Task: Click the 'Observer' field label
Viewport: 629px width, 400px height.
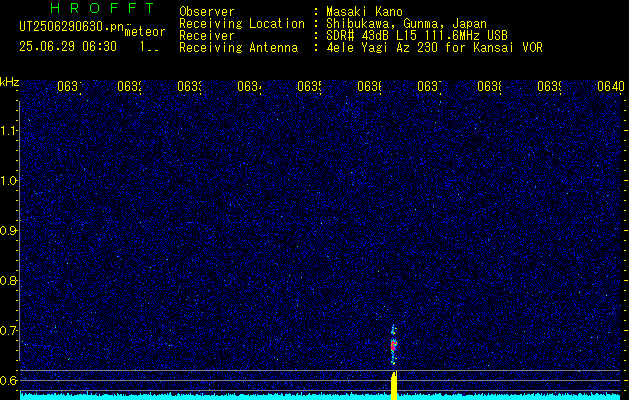Action: point(207,12)
